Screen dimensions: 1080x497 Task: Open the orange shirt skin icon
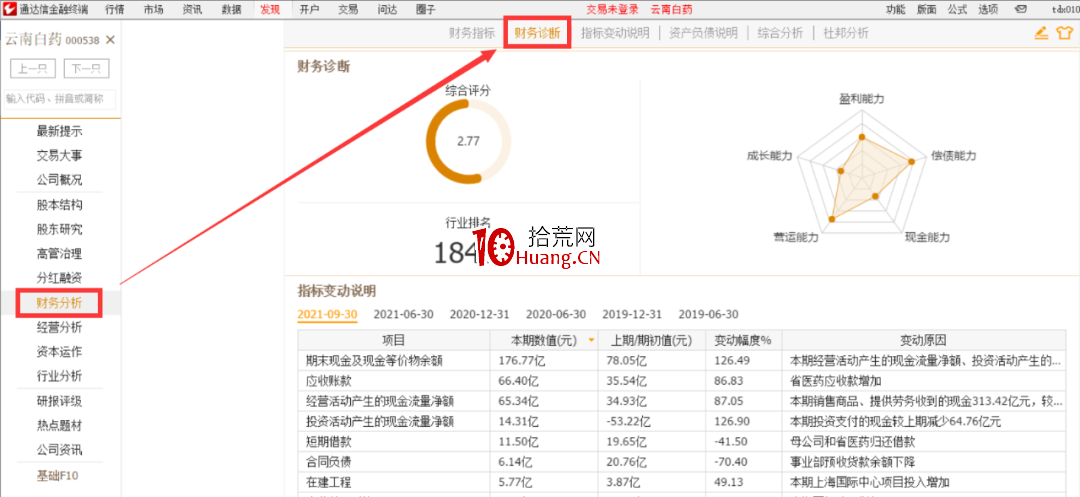(1064, 33)
